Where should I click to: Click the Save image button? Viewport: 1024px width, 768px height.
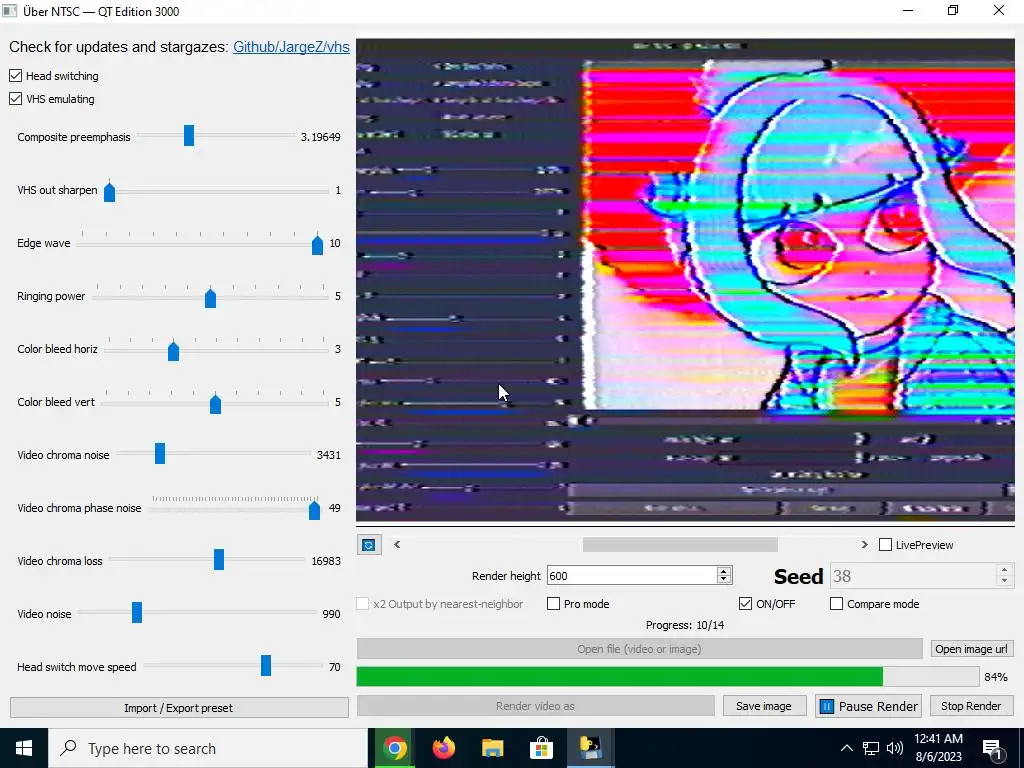763,706
